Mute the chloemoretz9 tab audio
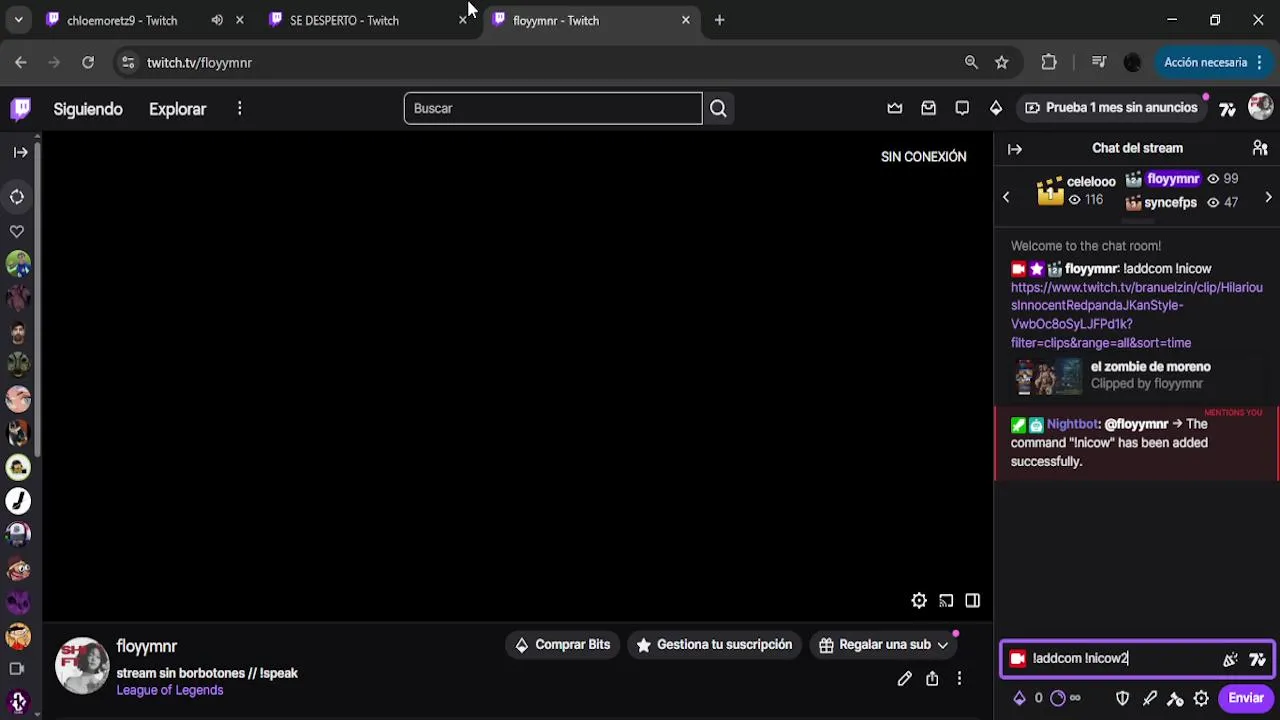Image resolution: width=1280 pixels, height=720 pixels. point(217,20)
